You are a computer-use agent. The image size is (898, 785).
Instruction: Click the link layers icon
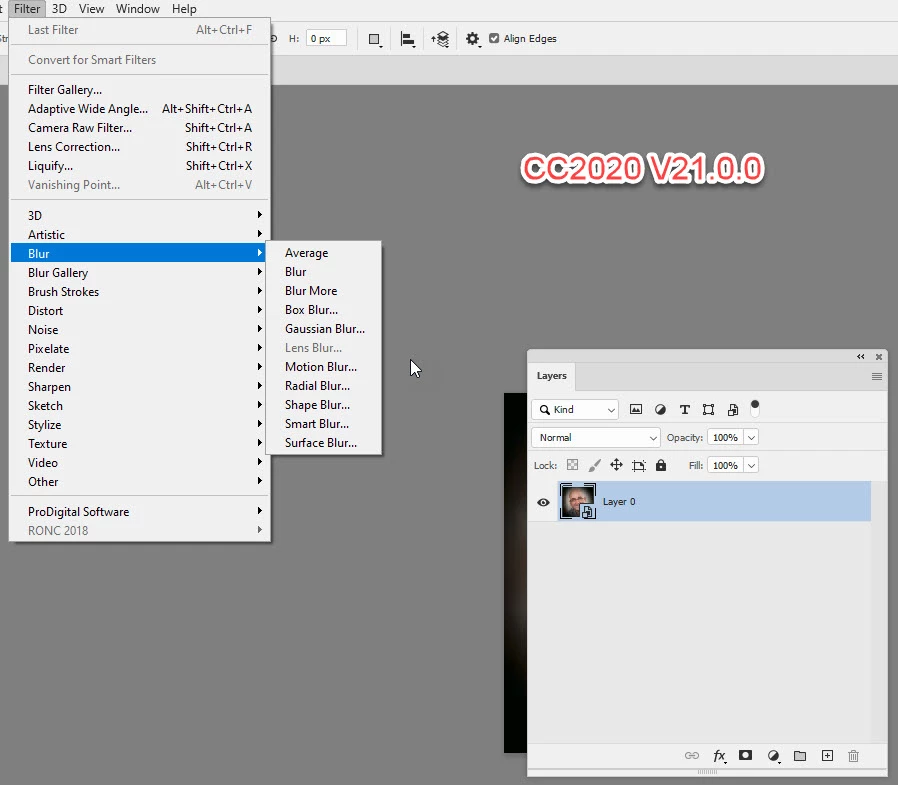(x=692, y=756)
